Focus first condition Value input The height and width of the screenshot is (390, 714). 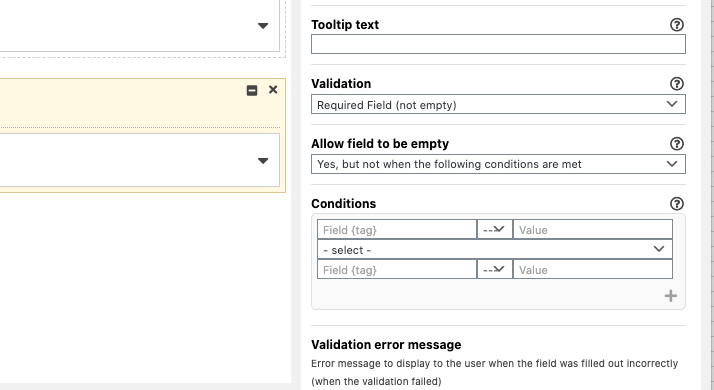click(x=592, y=230)
